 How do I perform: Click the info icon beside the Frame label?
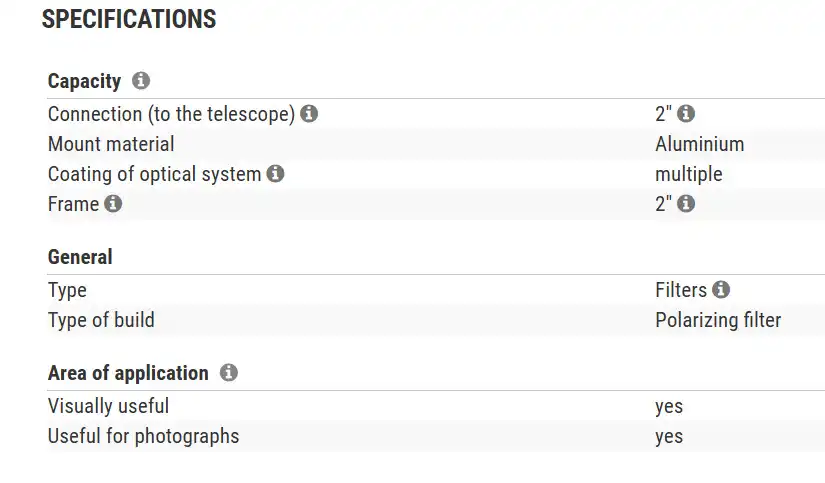(x=113, y=204)
